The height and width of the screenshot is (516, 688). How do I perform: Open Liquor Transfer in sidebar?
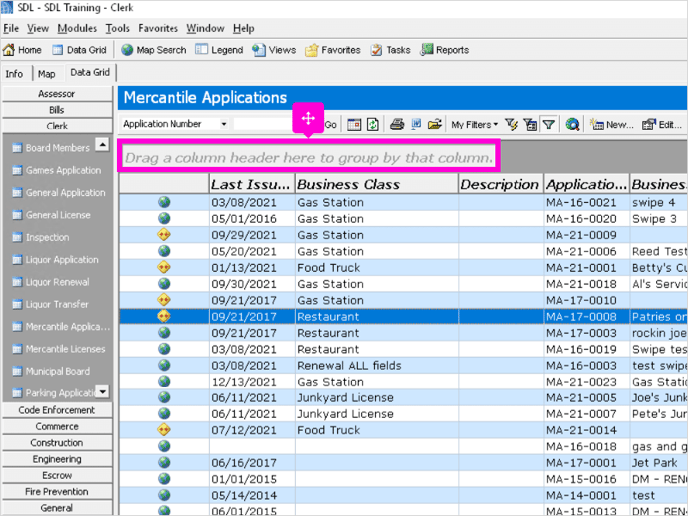pyautogui.click(x=50, y=305)
